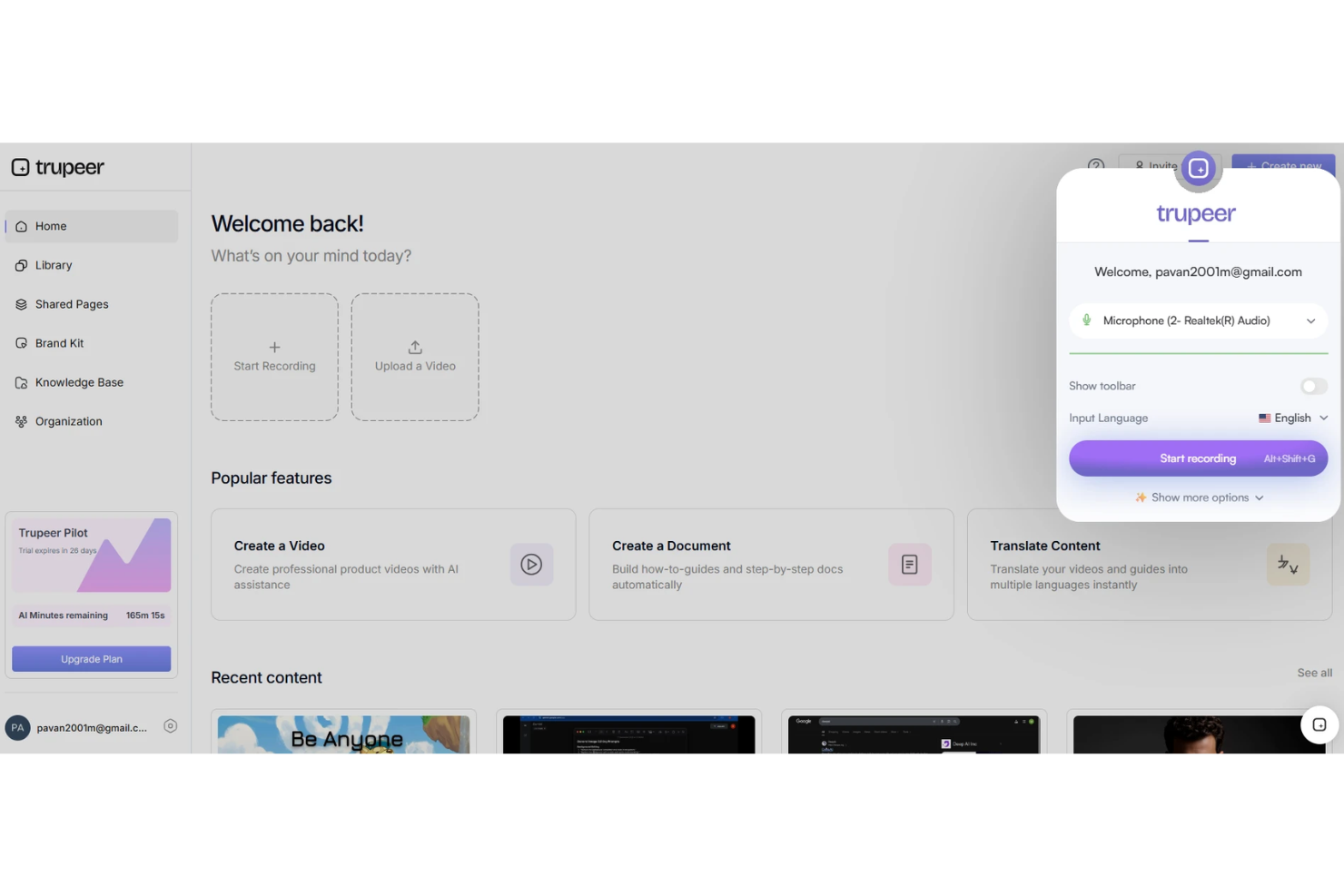Click the document icon on Create a Document
This screenshot has width=1344, height=896.
click(x=909, y=565)
